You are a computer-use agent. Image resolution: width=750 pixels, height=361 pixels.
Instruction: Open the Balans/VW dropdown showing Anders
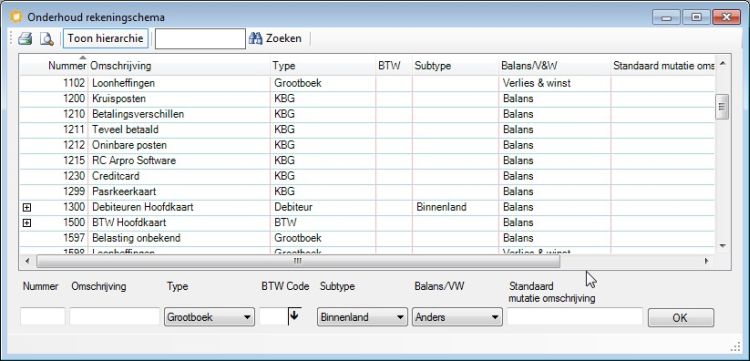pyautogui.click(x=457, y=317)
